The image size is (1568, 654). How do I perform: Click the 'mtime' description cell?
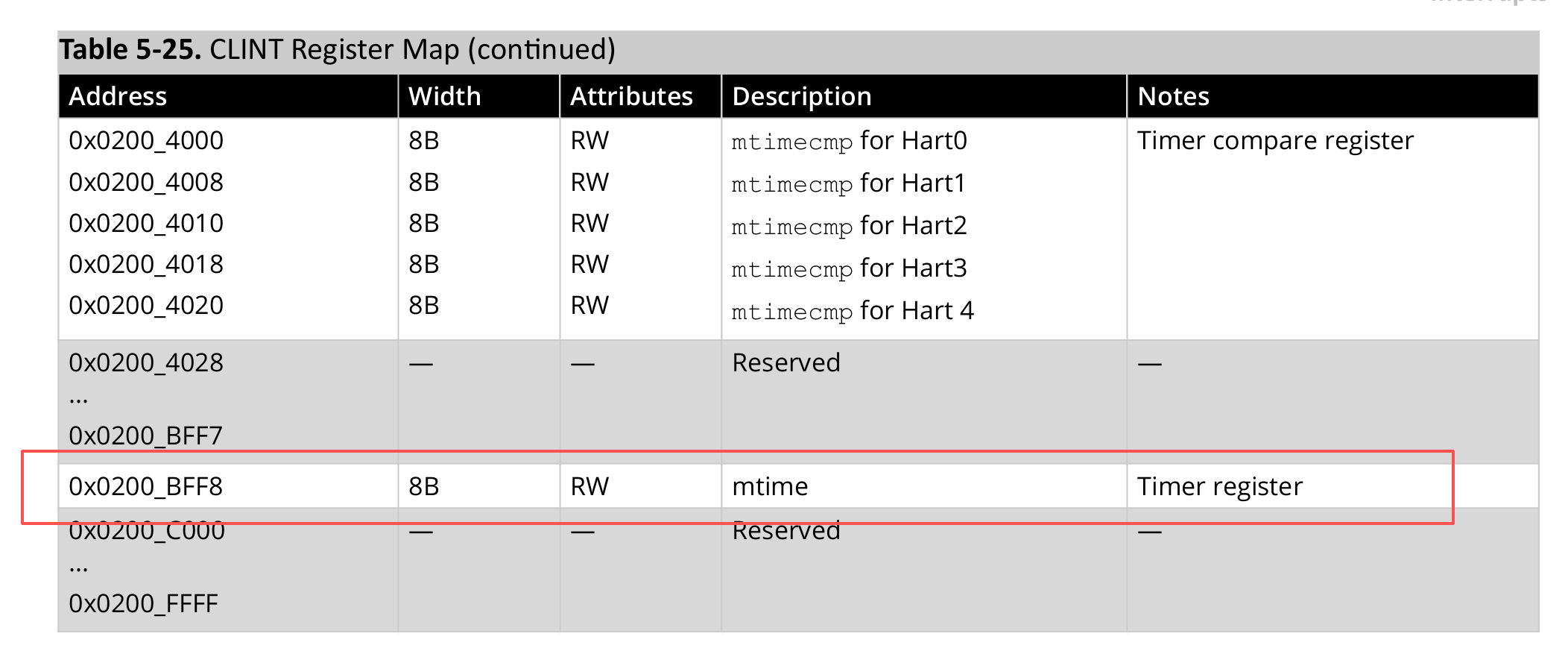coord(770,487)
